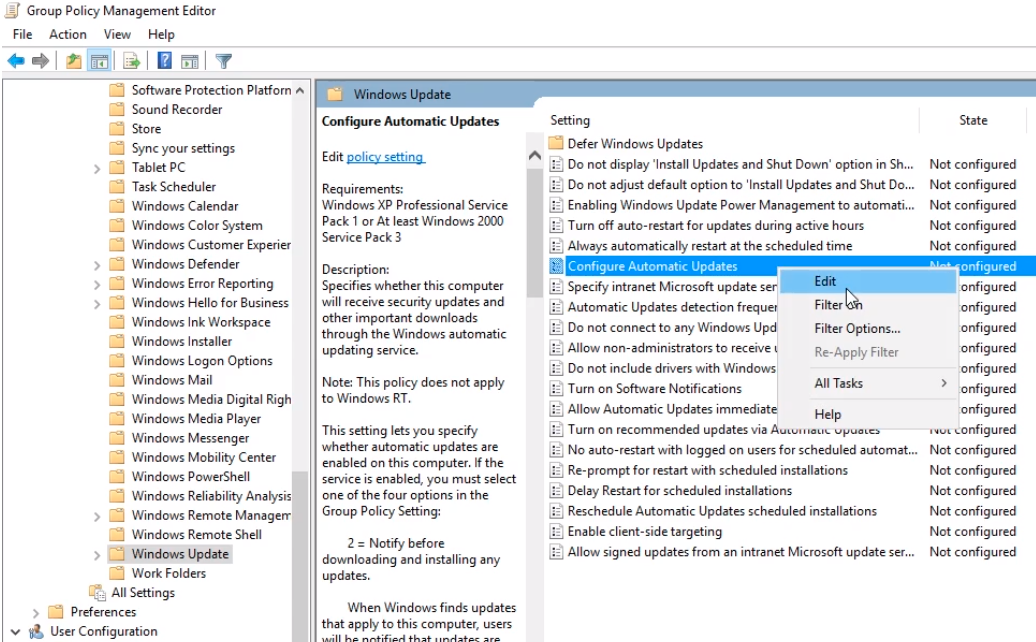This screenshot has height=642, width=1036.
Task: Expand the Windows Defender tree node
Action: tap(97, 264)
